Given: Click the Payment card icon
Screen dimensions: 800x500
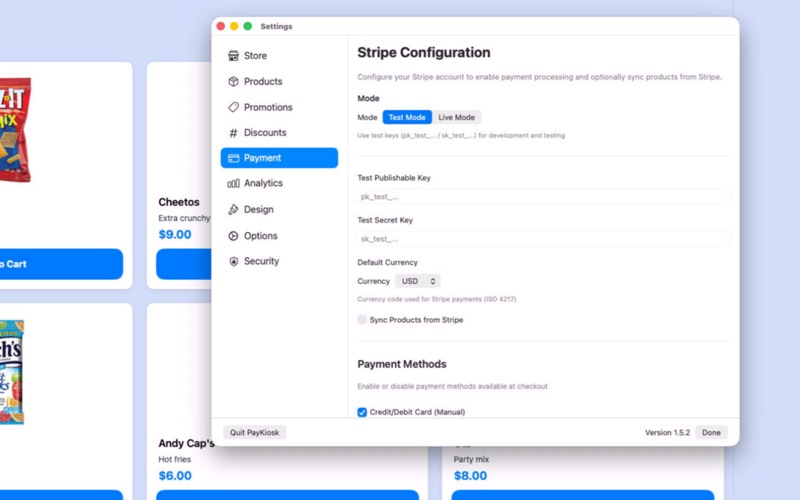Looking at the screenshot, I should (233, 158).
